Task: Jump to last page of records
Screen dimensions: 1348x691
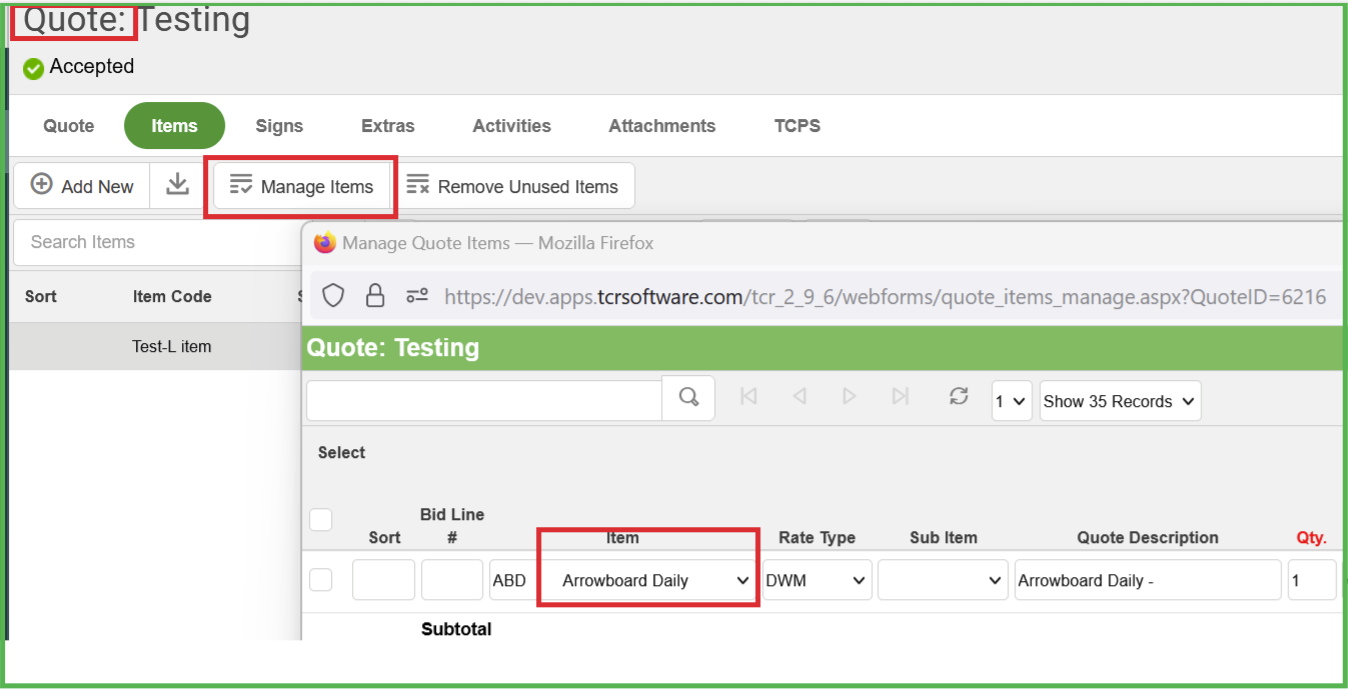Action: pyautogui.click(x=900, y=397)
